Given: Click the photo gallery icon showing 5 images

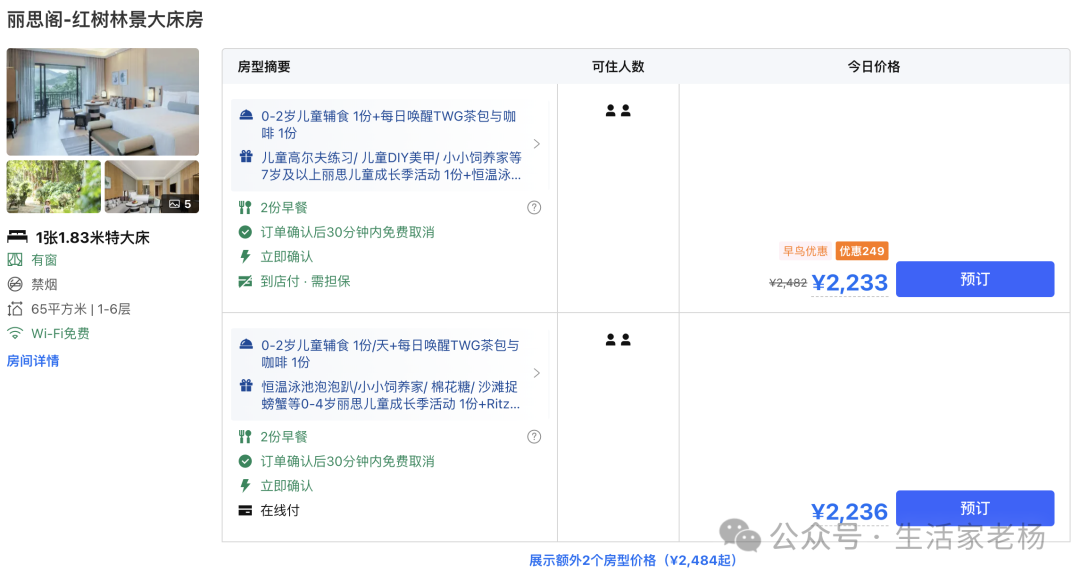Looking at the screenshot, I should coord(180,204).
